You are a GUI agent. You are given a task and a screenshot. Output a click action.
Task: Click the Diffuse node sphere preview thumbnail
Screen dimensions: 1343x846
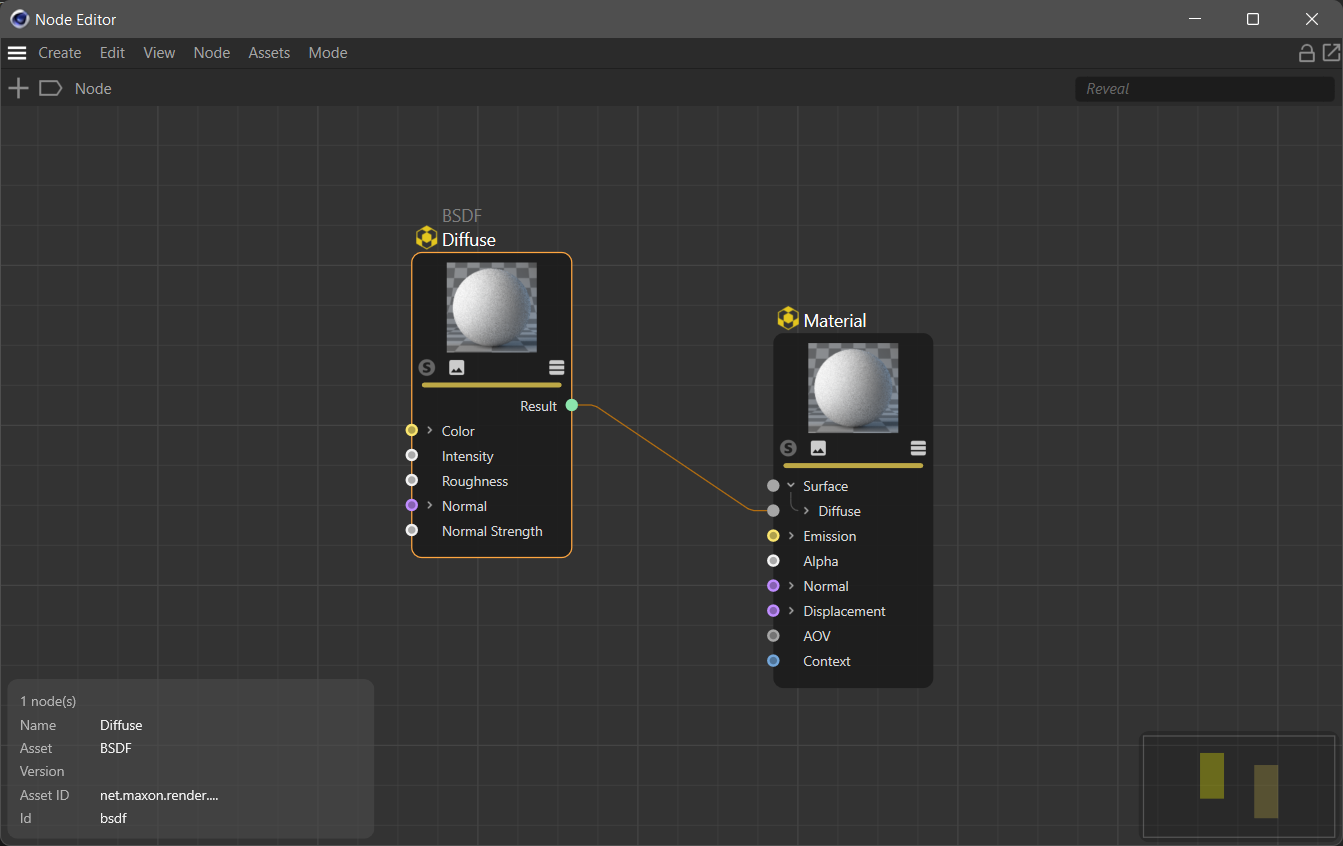pyautogui.click(x=491, y=307)
